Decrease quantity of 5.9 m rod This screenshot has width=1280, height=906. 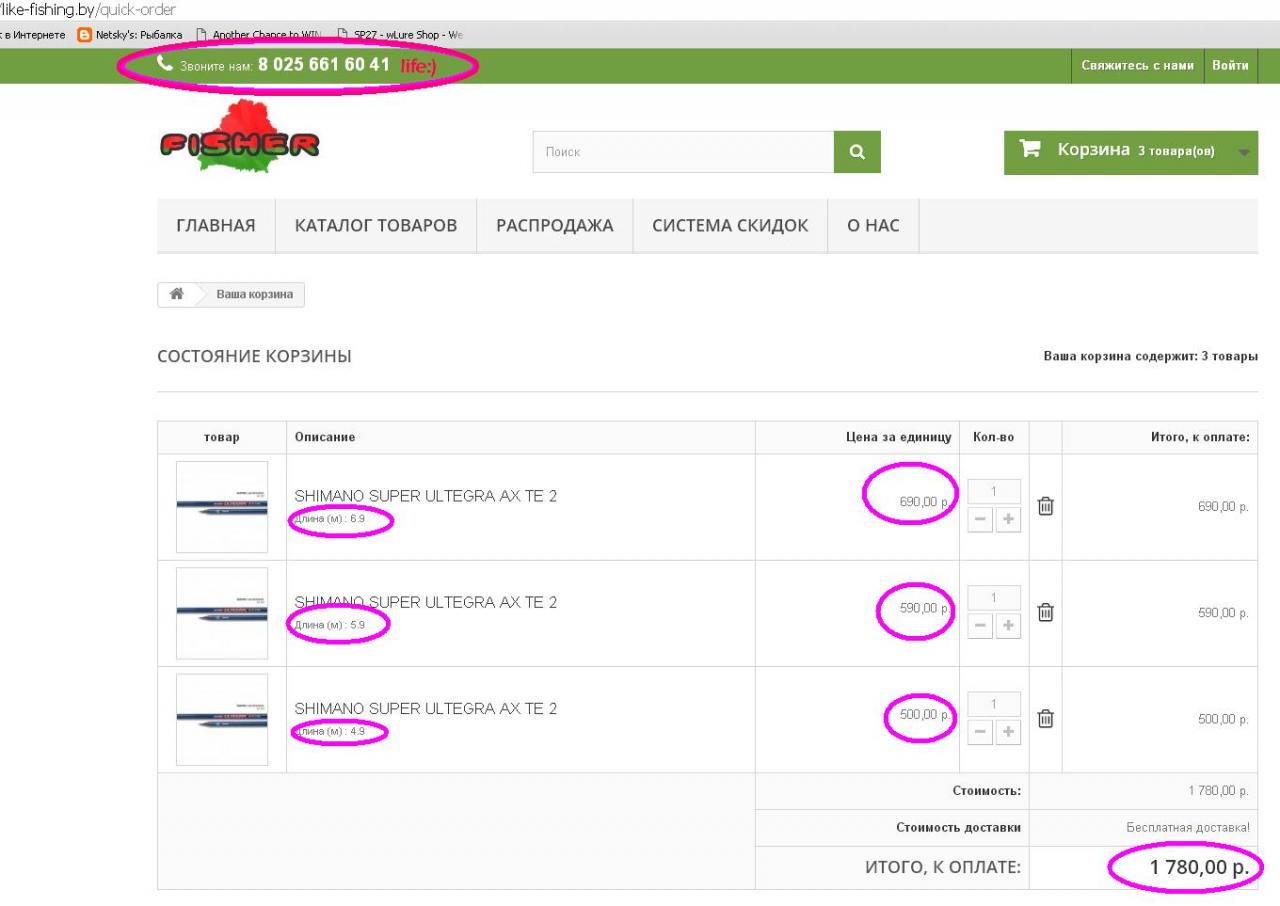pyautogui.click(x=980, y=627)
